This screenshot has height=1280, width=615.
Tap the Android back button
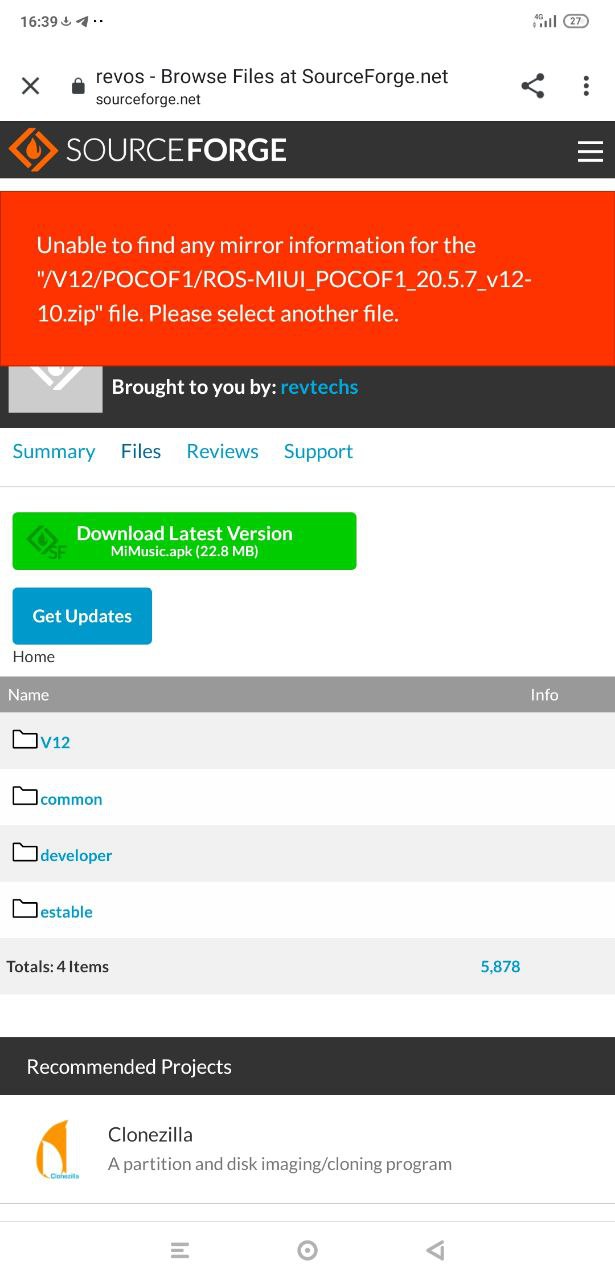coord(435,1250)
